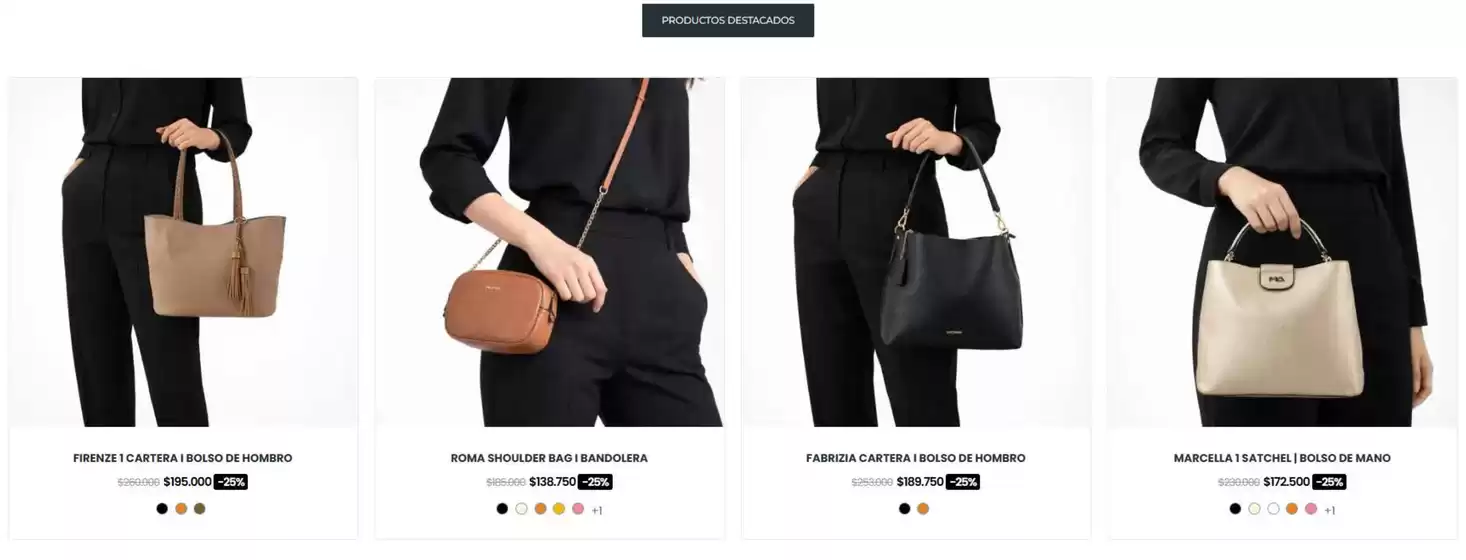Pick the pink swatch for Roma Shoulder Bag
This screenshot has height=560, width=1466.
click(x=578, y=509)
